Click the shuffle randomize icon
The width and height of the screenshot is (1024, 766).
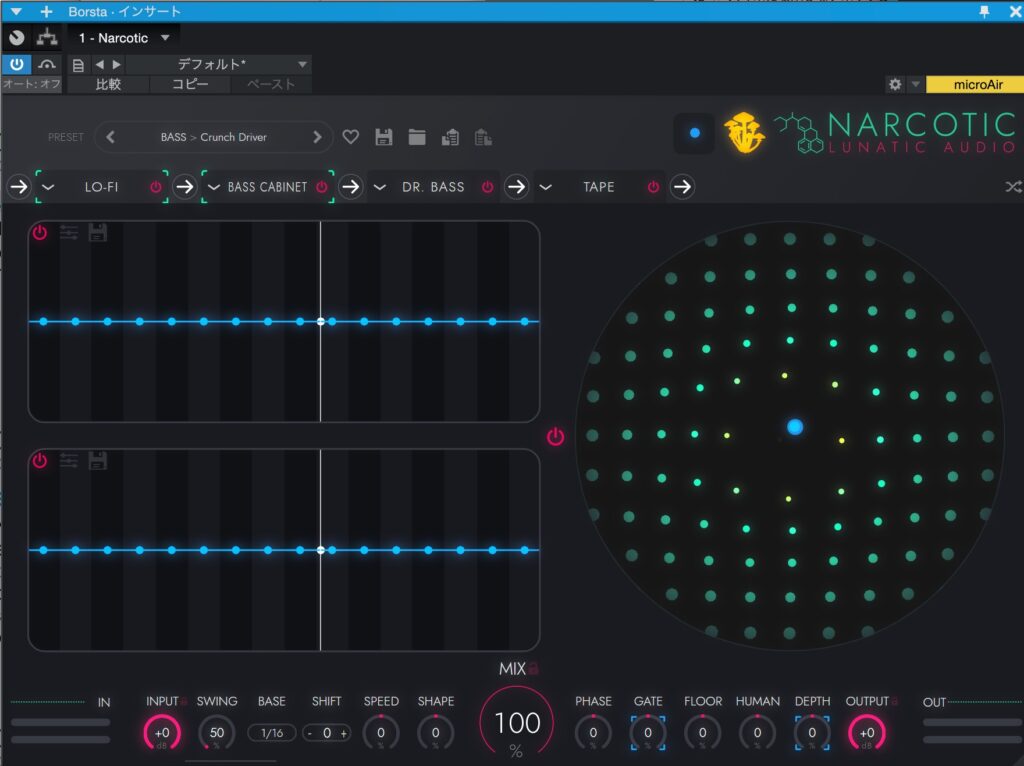1012,187
